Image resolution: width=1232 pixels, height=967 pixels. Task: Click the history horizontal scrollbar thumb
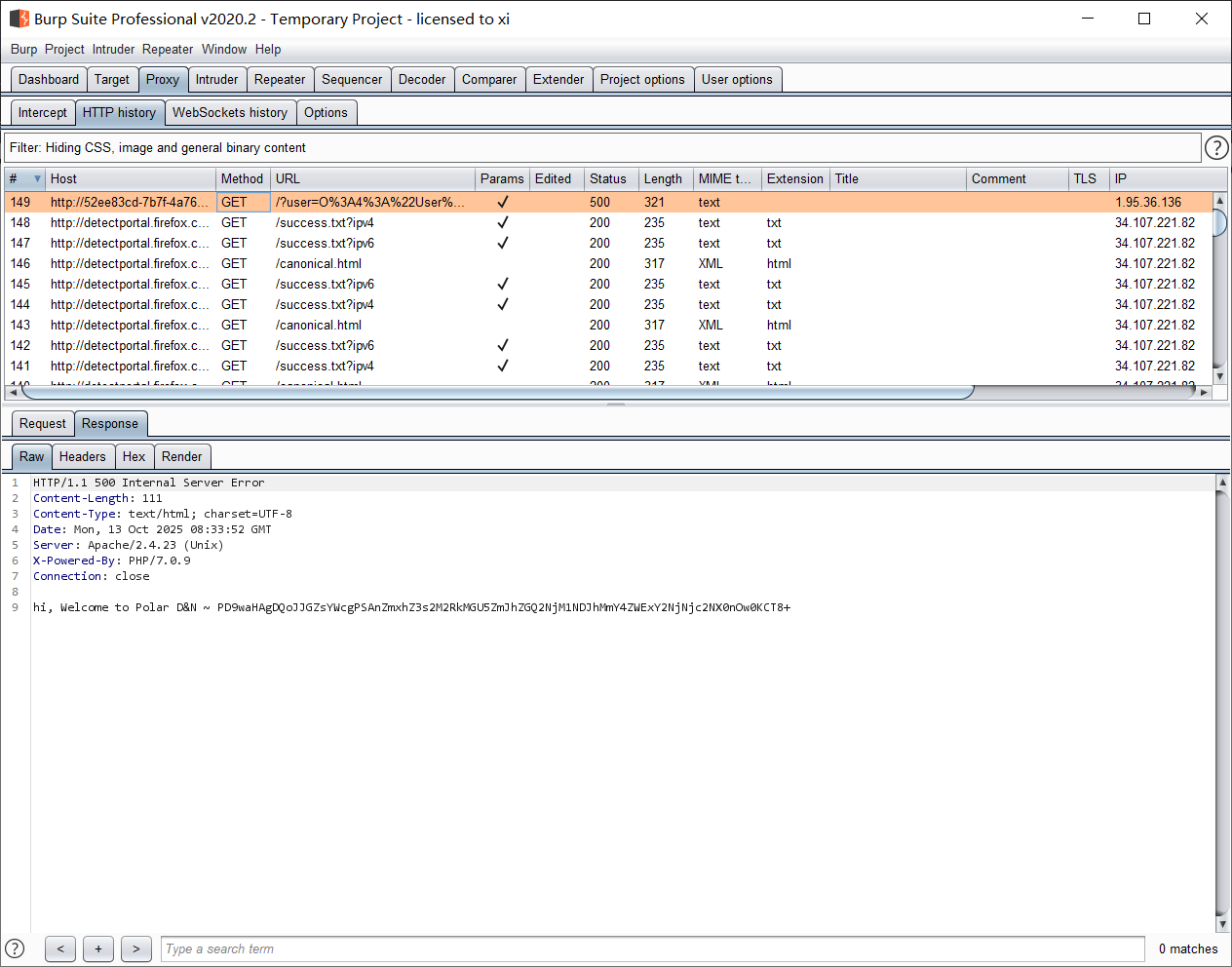pyautogui.click(x=498, y=393)
